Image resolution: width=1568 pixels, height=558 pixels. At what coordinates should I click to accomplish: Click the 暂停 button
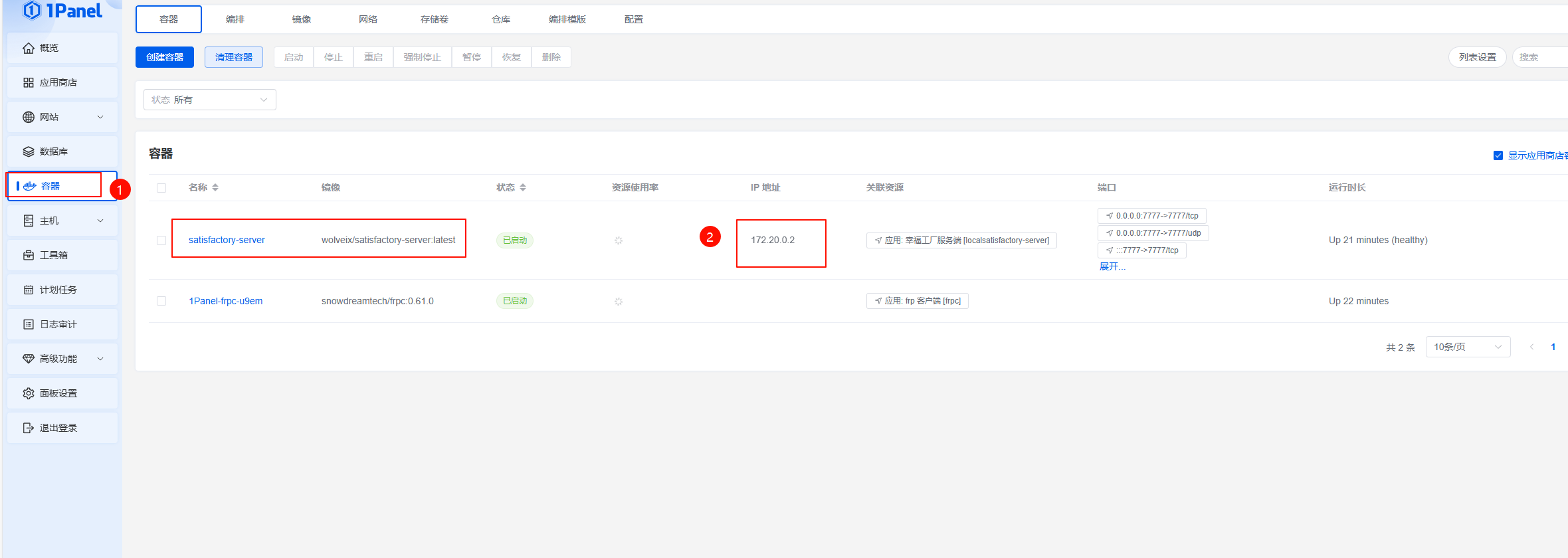(472, 57)
